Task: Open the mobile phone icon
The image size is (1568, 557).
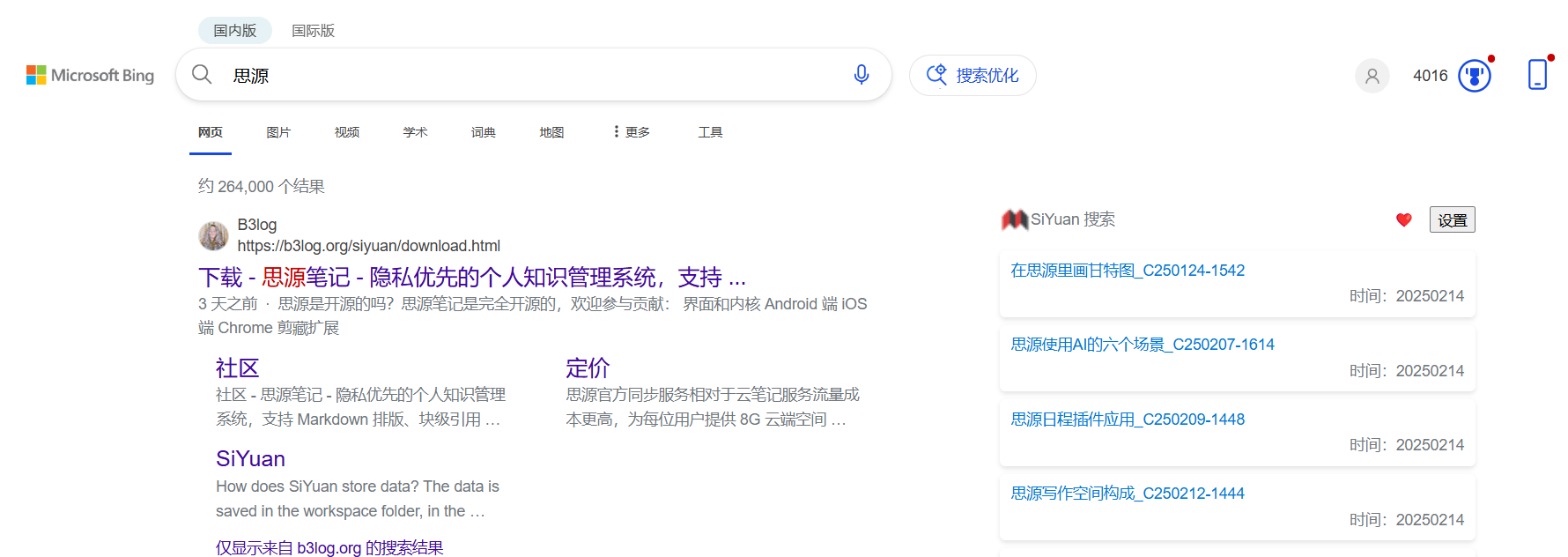Action: [x=1537, y=75]
